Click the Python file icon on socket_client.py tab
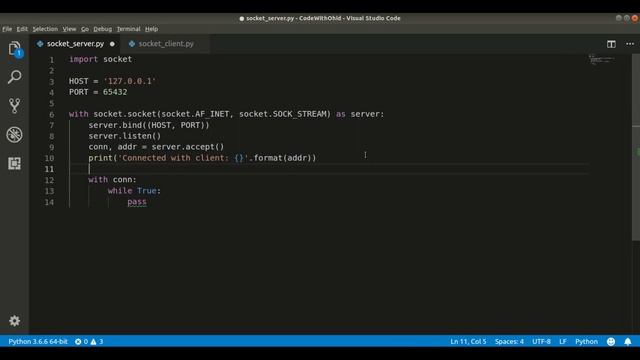Viewport: 640px width, 360px height. pyautogui.click(x=132, y=44)
